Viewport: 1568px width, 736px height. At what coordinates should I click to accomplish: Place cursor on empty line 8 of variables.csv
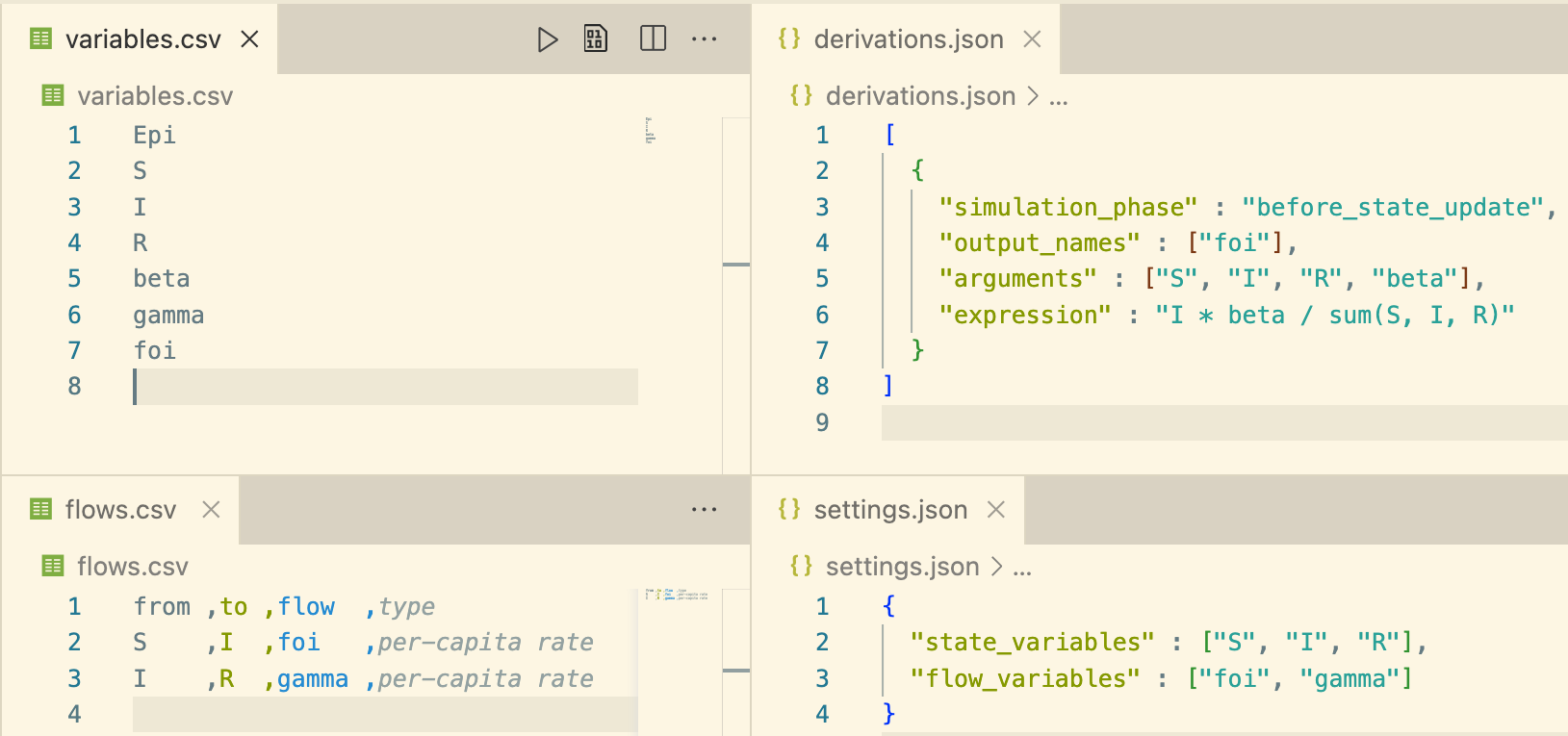385,387
